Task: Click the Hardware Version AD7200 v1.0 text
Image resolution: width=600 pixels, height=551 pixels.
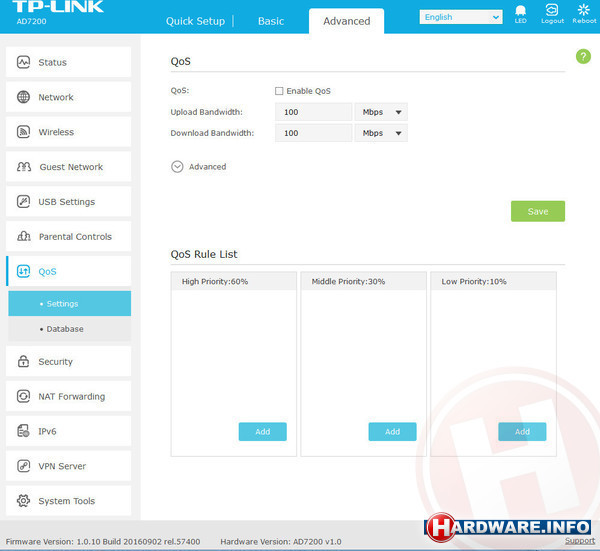Action: tap(280, 541)
